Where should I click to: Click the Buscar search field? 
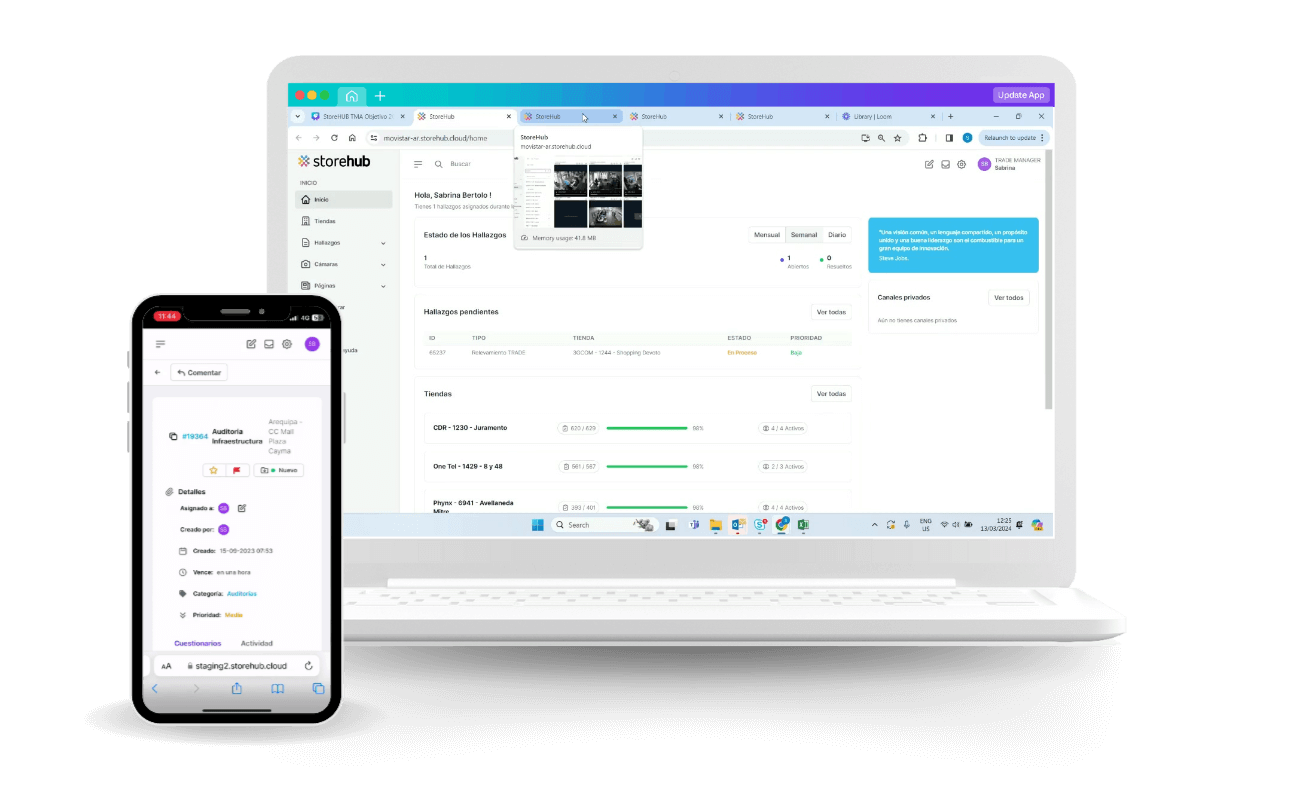click(x=460, y=164)
